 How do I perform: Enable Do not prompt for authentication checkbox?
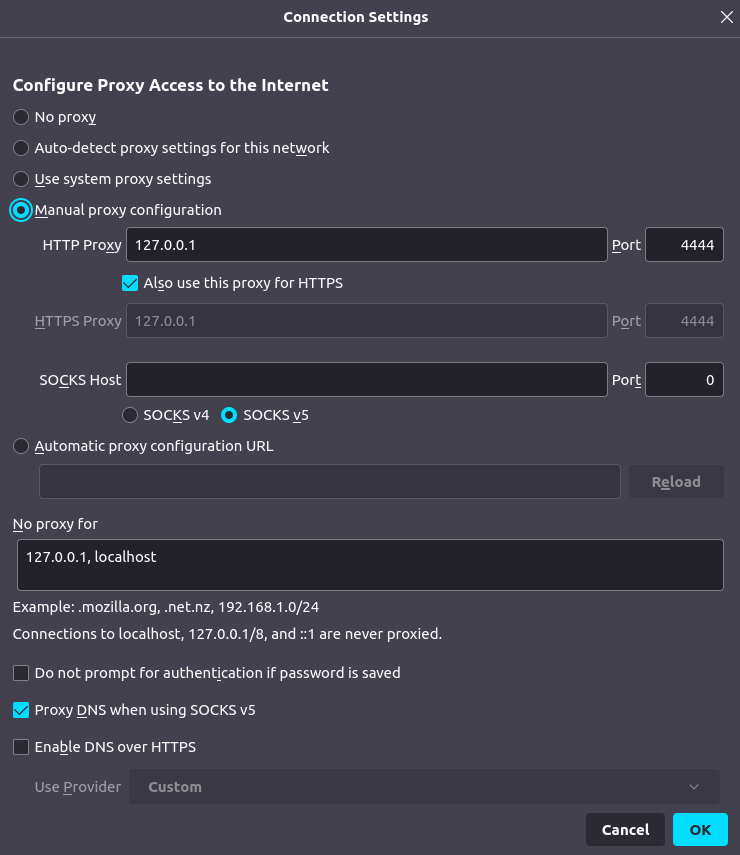point(21,673)
